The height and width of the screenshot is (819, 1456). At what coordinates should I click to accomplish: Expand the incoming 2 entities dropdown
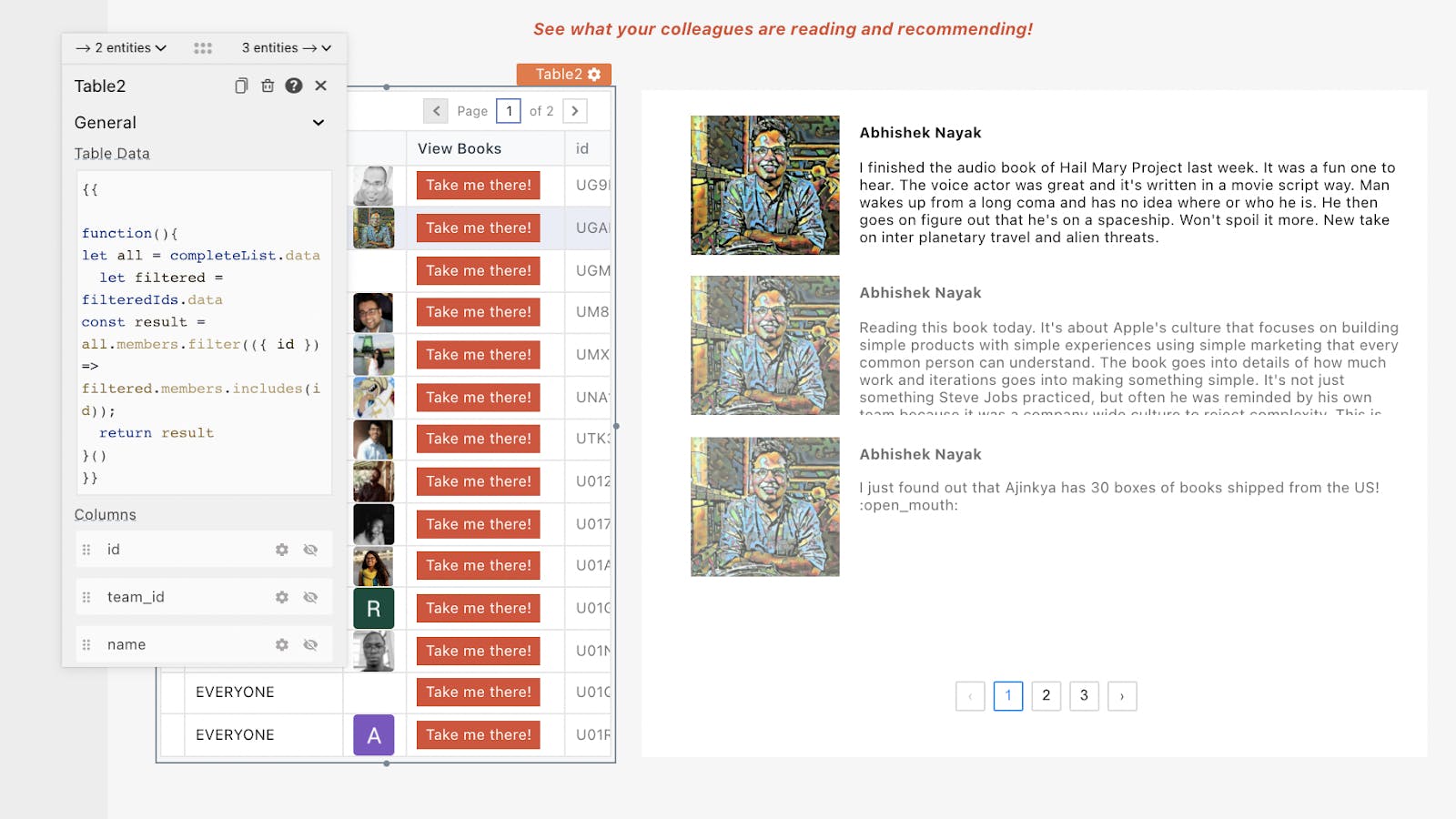point(122,48)
